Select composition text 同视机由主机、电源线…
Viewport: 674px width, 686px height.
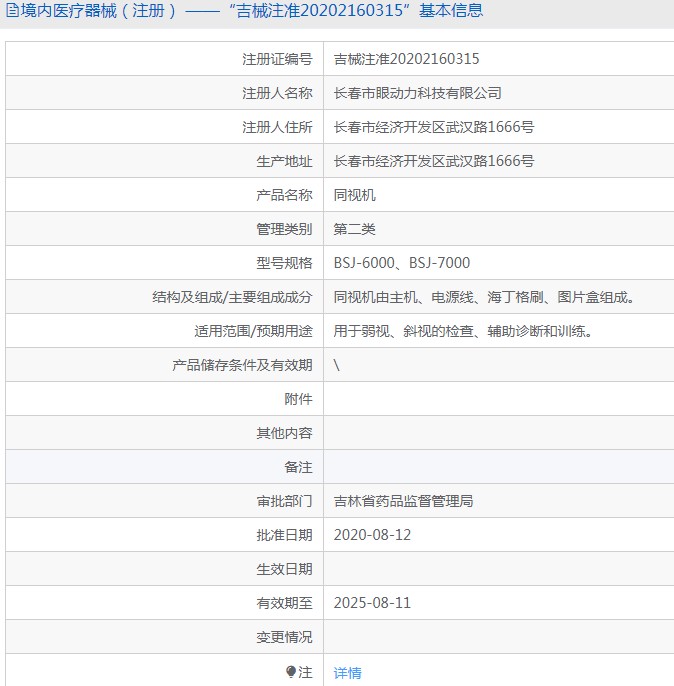pyautogui.click(x=484, y=297)
